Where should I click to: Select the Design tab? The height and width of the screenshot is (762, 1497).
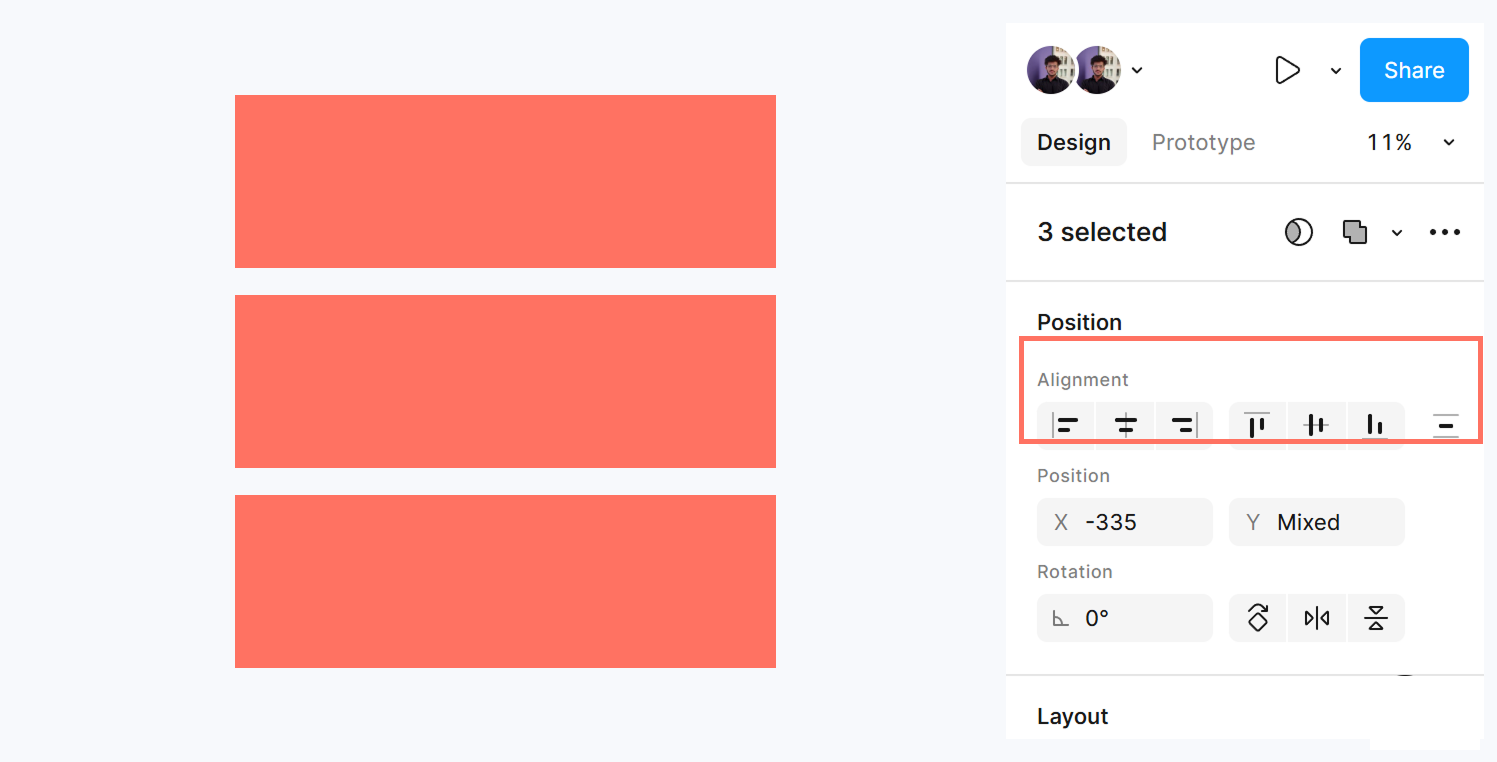point(1073,143)
